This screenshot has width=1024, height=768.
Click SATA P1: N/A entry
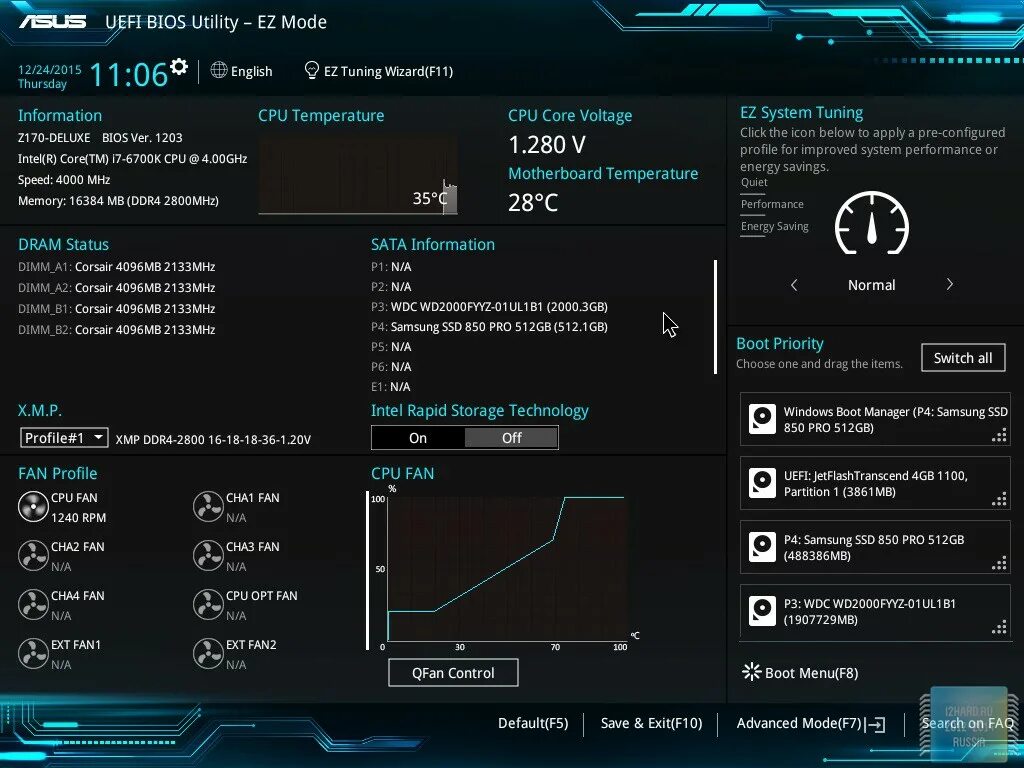pyautogui.click(x=391, y=266)
